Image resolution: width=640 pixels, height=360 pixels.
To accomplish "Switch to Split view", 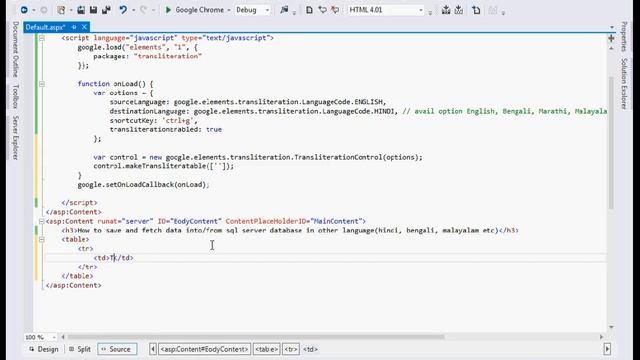I will click(80, 349).
